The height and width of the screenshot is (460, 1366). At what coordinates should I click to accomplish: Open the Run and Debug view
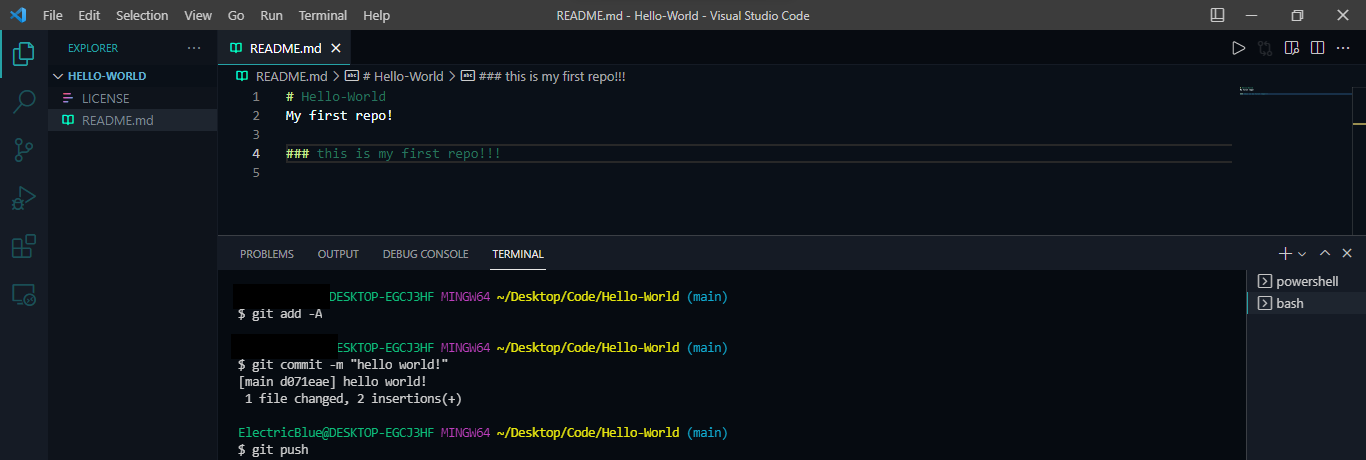pos(23,198)
